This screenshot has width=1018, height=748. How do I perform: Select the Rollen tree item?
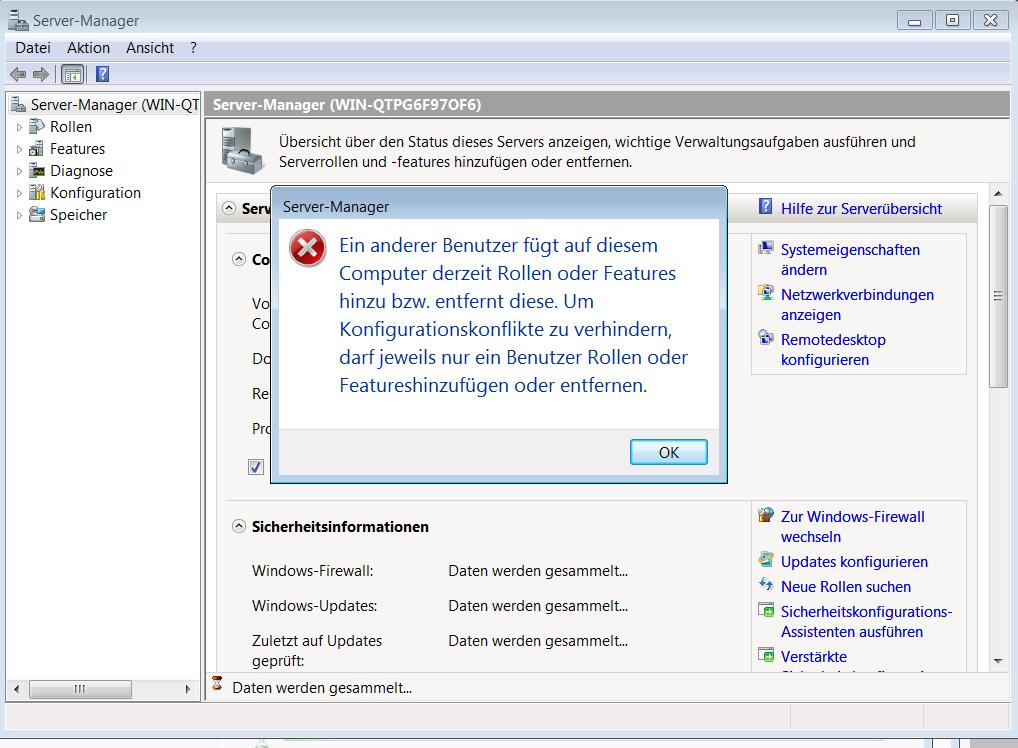[x=71, y=127]
